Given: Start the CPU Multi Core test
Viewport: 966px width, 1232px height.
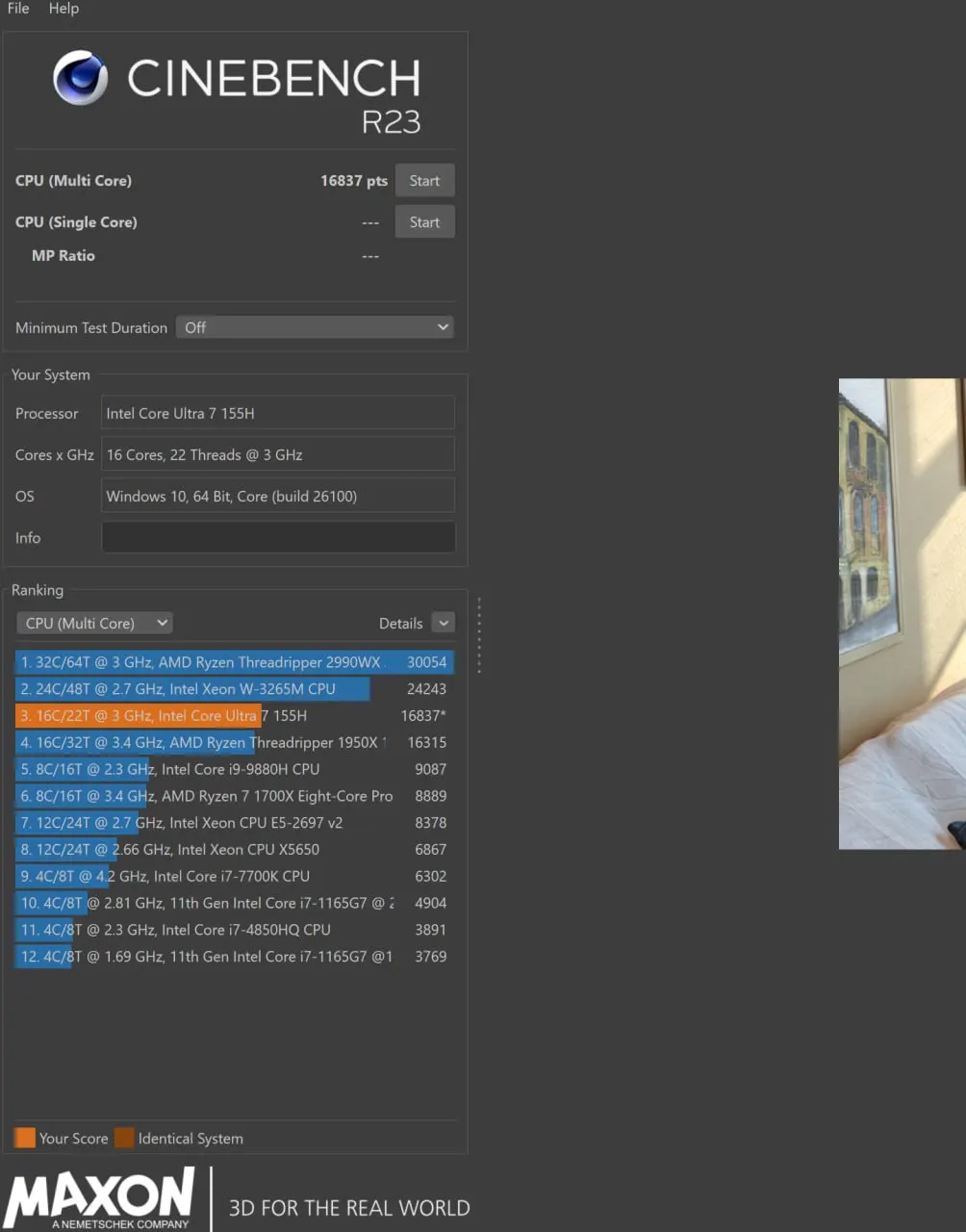Looking at the screenshot, I should (424, 181).
